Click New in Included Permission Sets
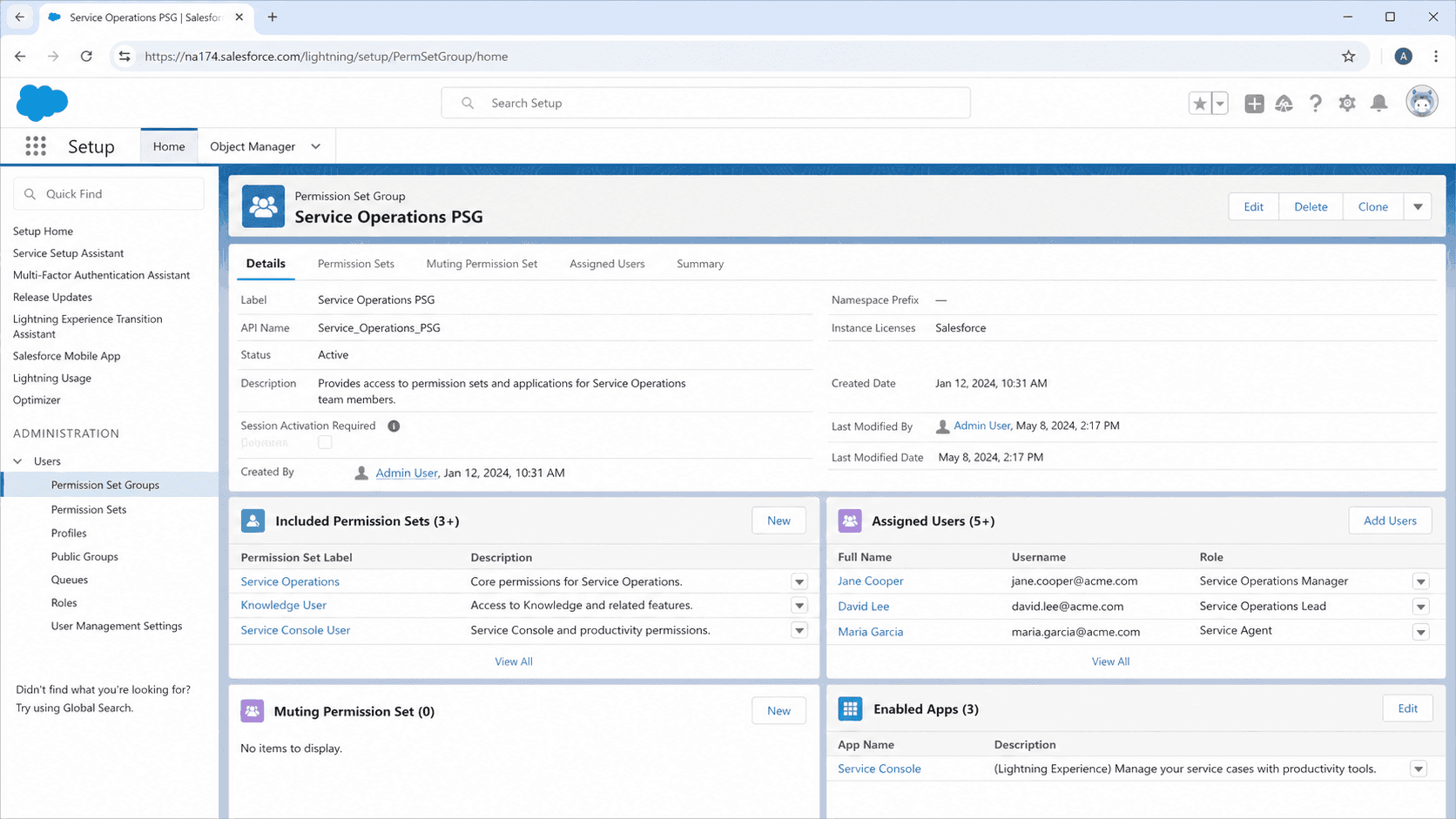Viewport: 1456px width, 819px height. click(779, 520)
